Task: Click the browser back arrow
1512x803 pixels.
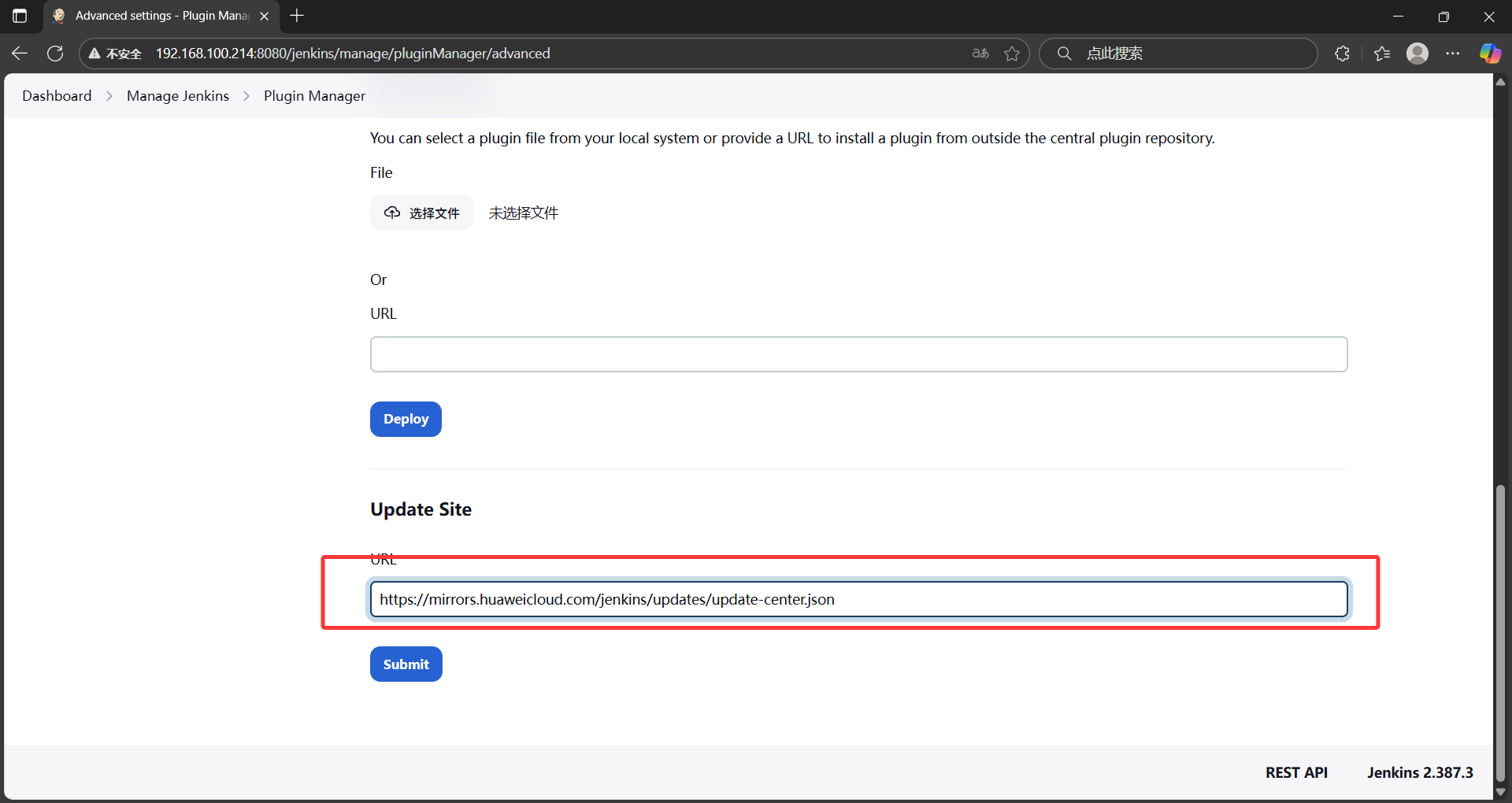Action: tap(20, 54)
